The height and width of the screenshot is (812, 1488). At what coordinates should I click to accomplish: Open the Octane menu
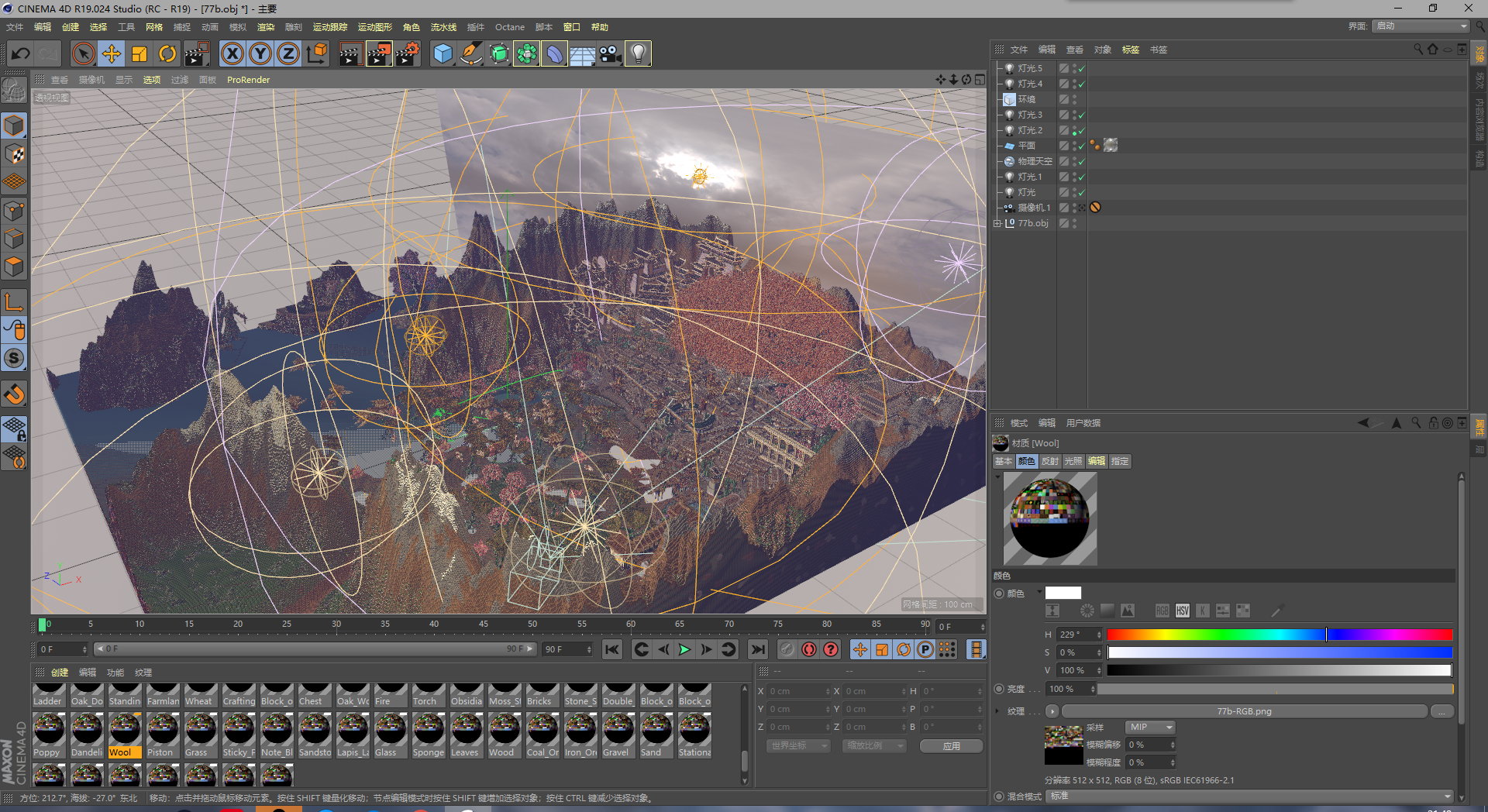(509, 27)
